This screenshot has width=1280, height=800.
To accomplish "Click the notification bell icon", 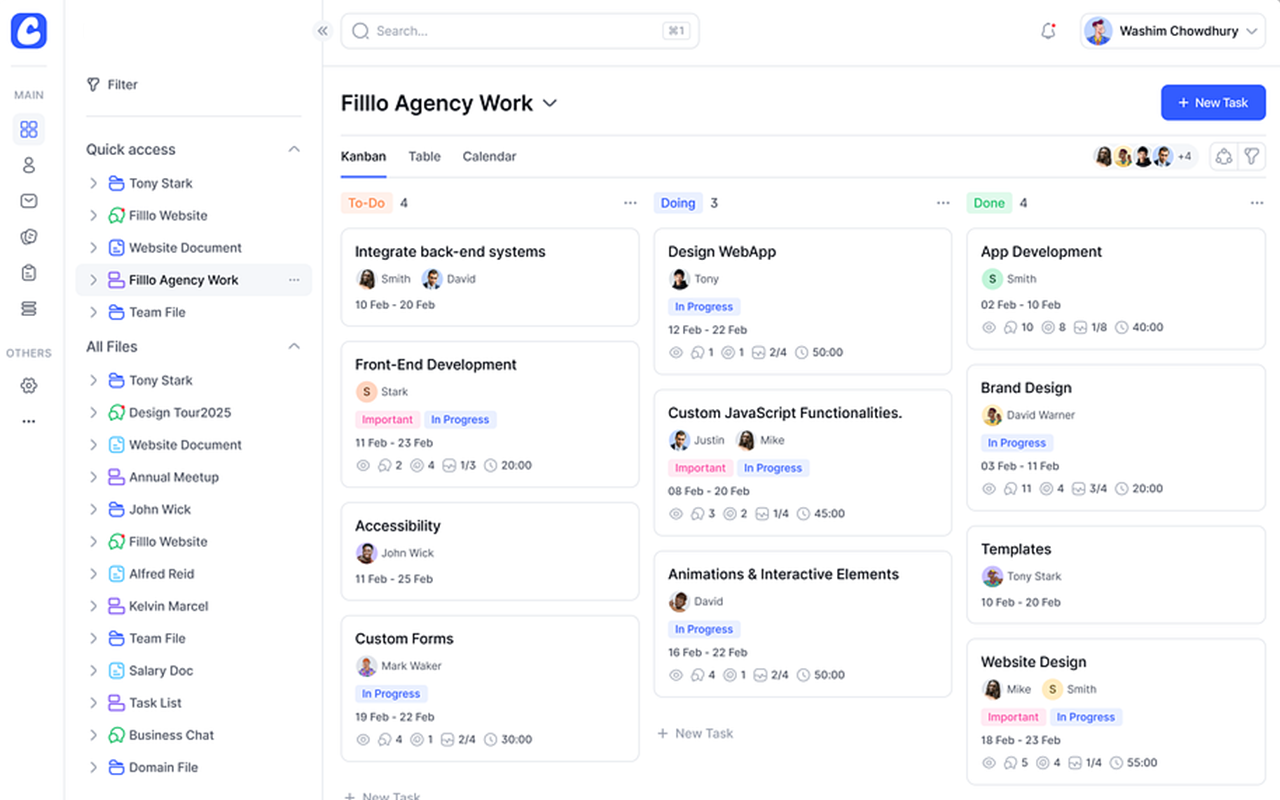I will coord(1048,31).
